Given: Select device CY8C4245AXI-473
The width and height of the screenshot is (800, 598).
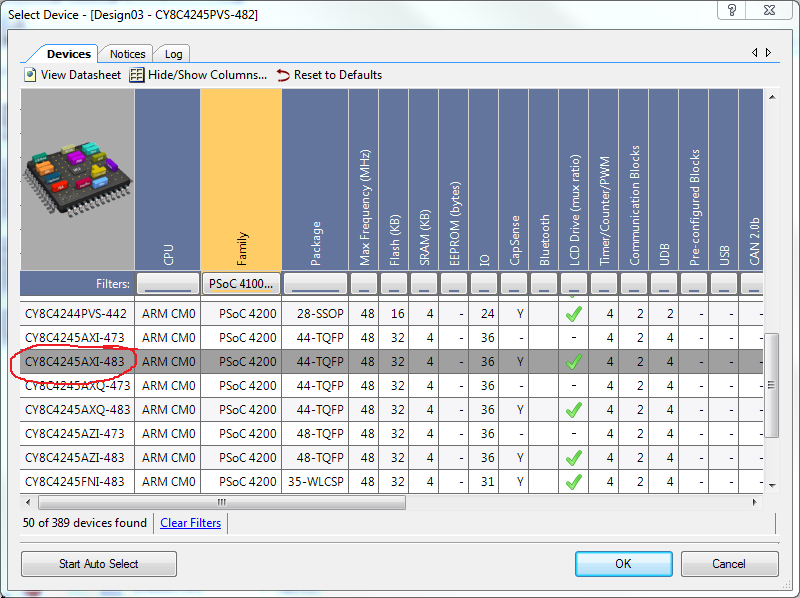Looking at the screenshot, I should [x=74, y=338].
